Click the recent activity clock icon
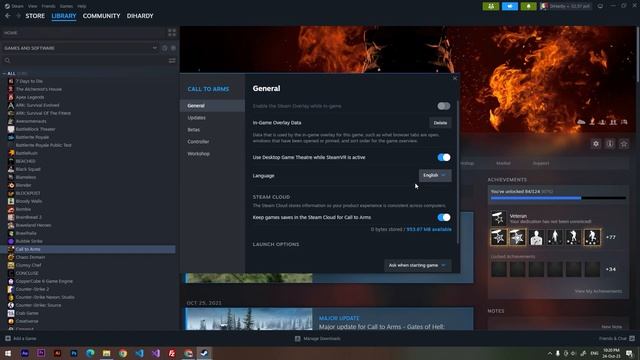 point(164,48)
